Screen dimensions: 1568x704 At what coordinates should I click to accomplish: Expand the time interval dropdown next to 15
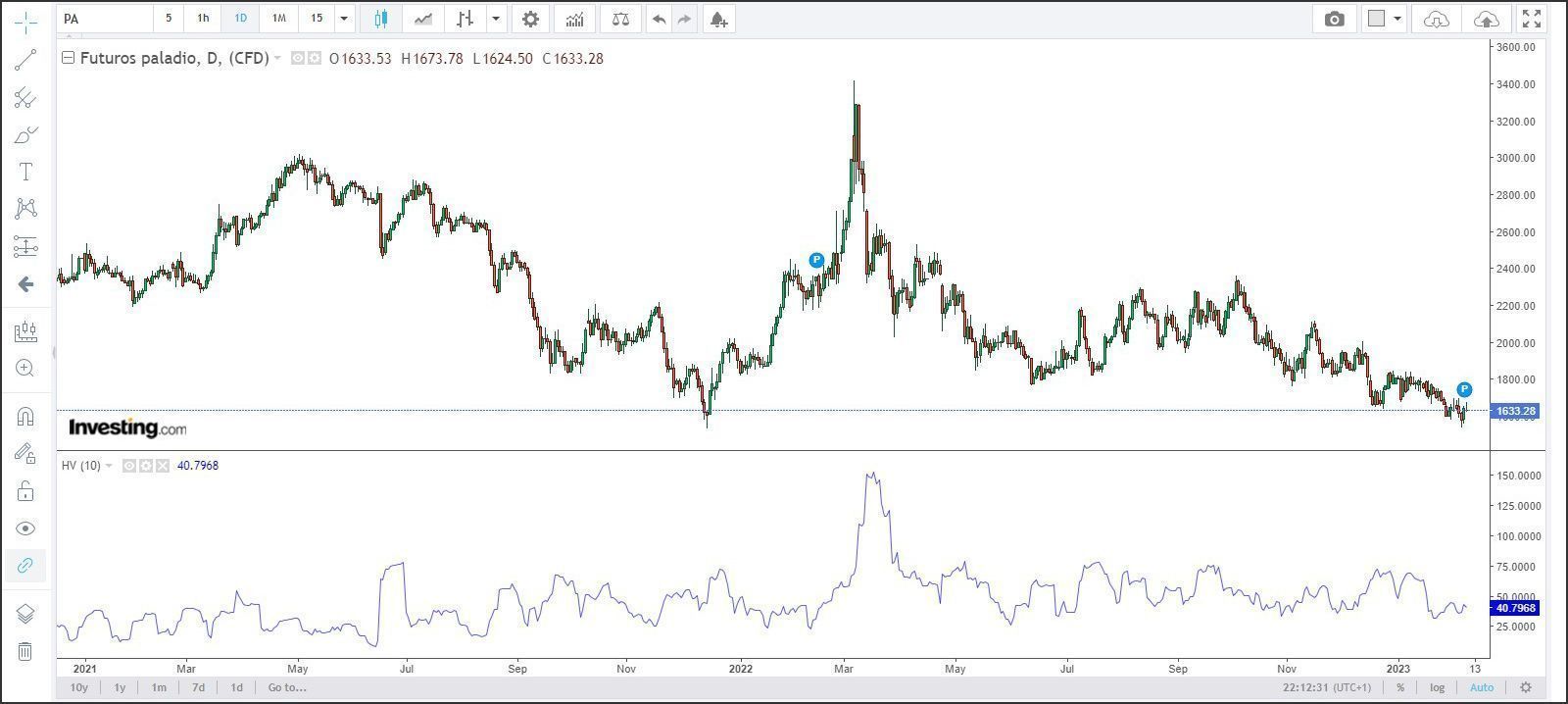pos(344,19)
